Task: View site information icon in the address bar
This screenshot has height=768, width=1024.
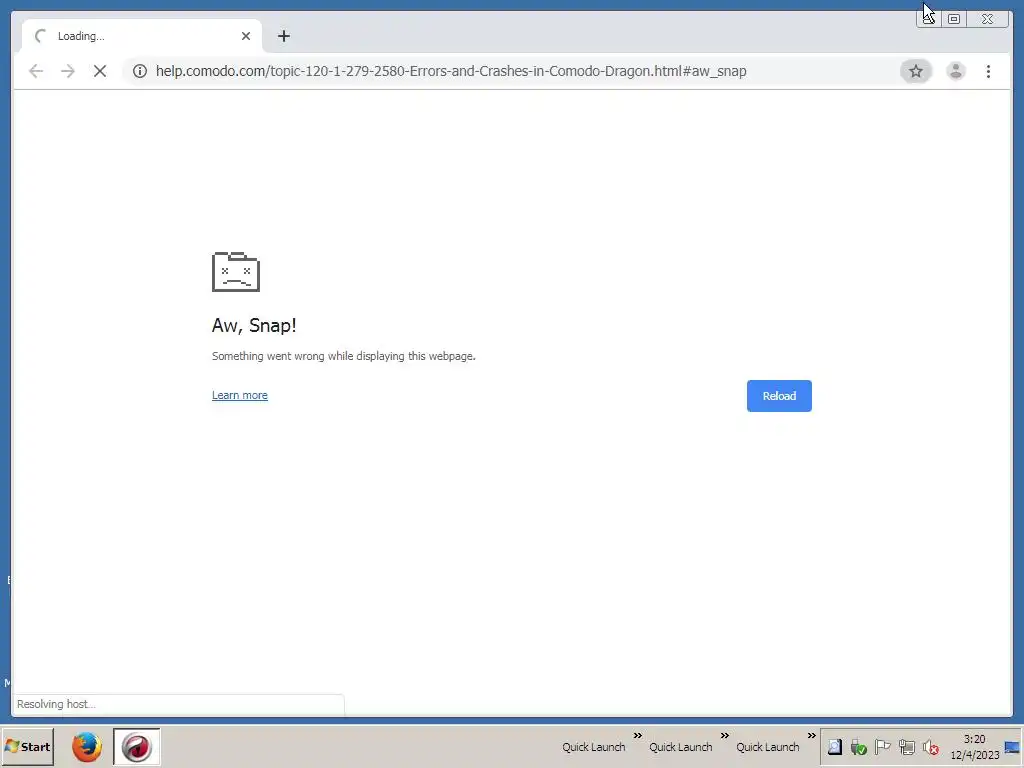Action: 140,71
